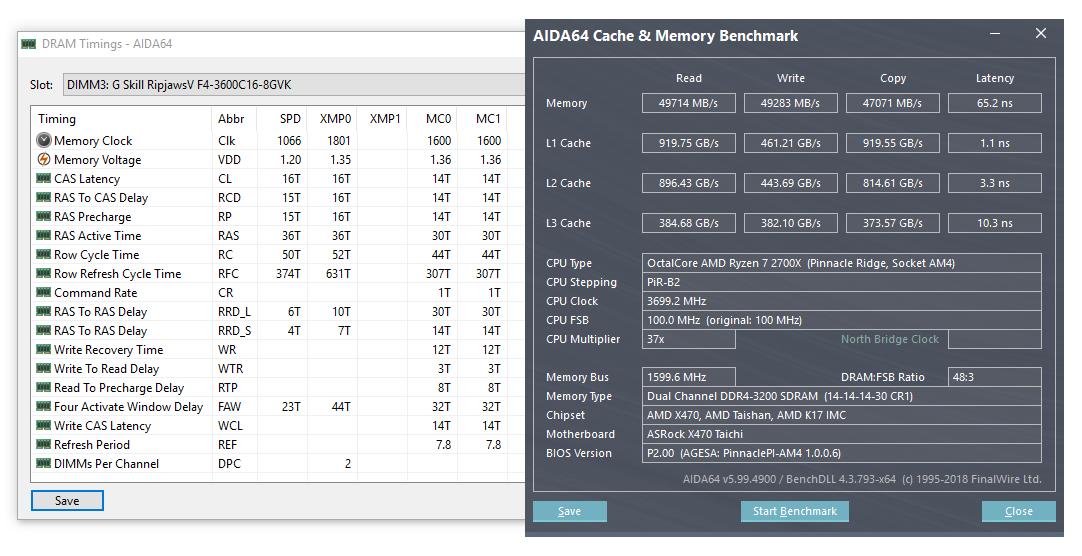Click the Memory Copy 47071 MB/s field
This screenshot has height=556, width=1082.
pyautogui.click(x=893, y=103)
